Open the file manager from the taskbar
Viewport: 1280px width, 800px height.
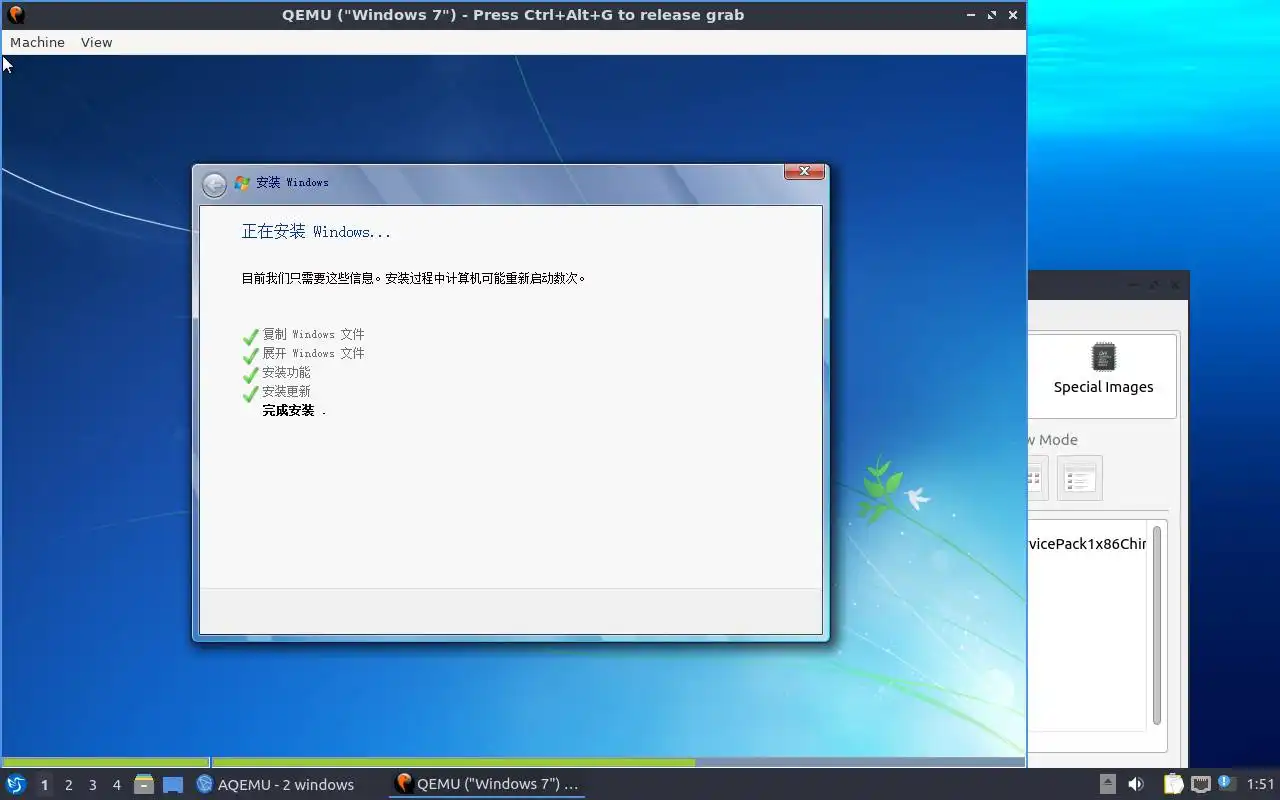(144, 784)
